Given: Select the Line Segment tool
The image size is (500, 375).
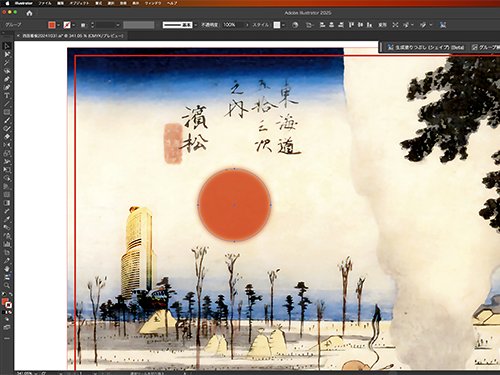Looking at the screenshot, I should click(7, 104).
